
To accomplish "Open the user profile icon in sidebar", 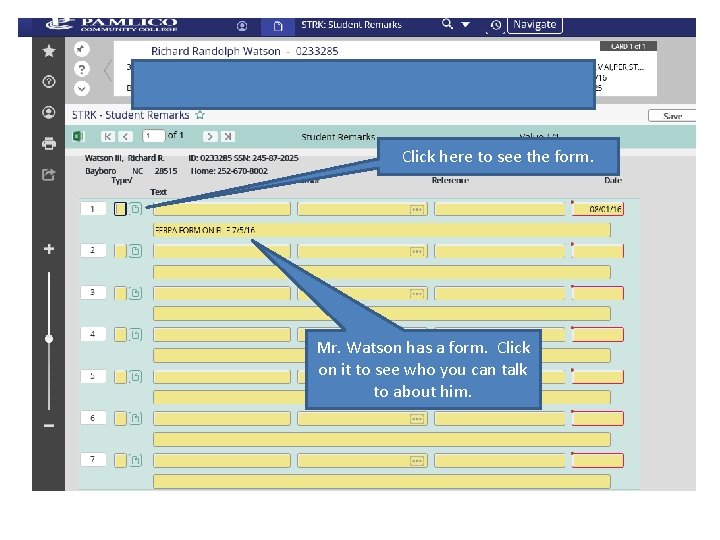I will pos(49,112).
